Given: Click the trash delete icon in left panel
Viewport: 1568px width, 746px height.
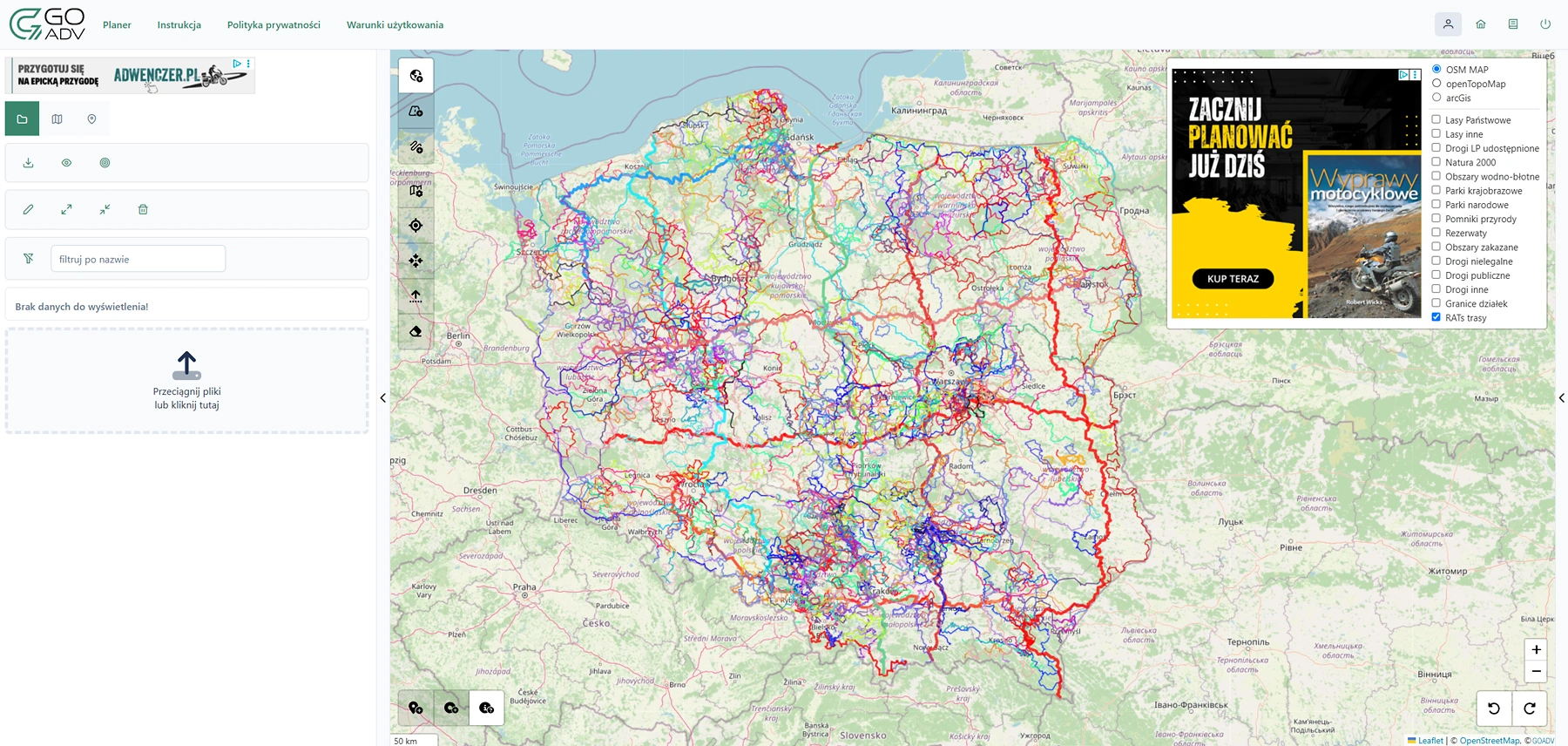Looking at the screenshot, I should click(143, 210).
